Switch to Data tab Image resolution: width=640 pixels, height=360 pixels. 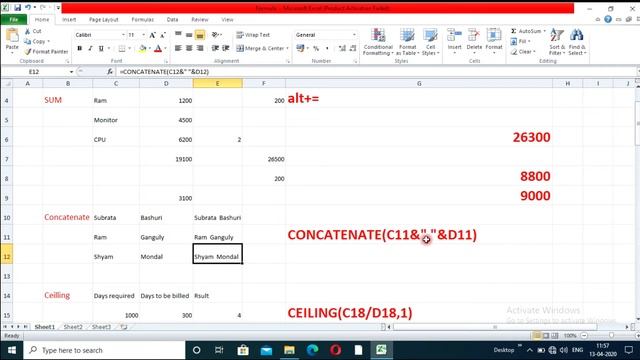click(x=172, y=20)
